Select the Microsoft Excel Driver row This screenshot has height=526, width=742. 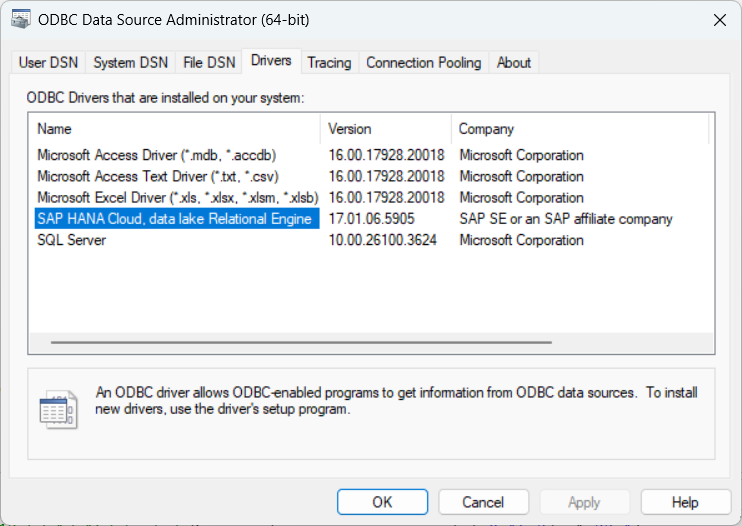[x=177, y=198]
